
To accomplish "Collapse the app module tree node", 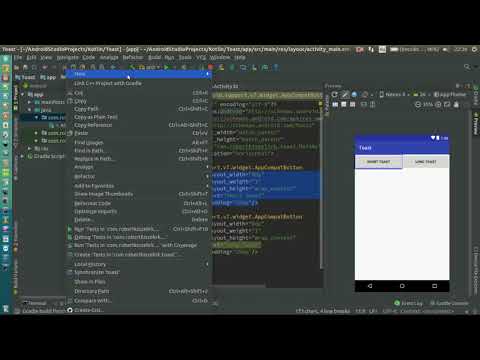I will [x=22, y=95].
